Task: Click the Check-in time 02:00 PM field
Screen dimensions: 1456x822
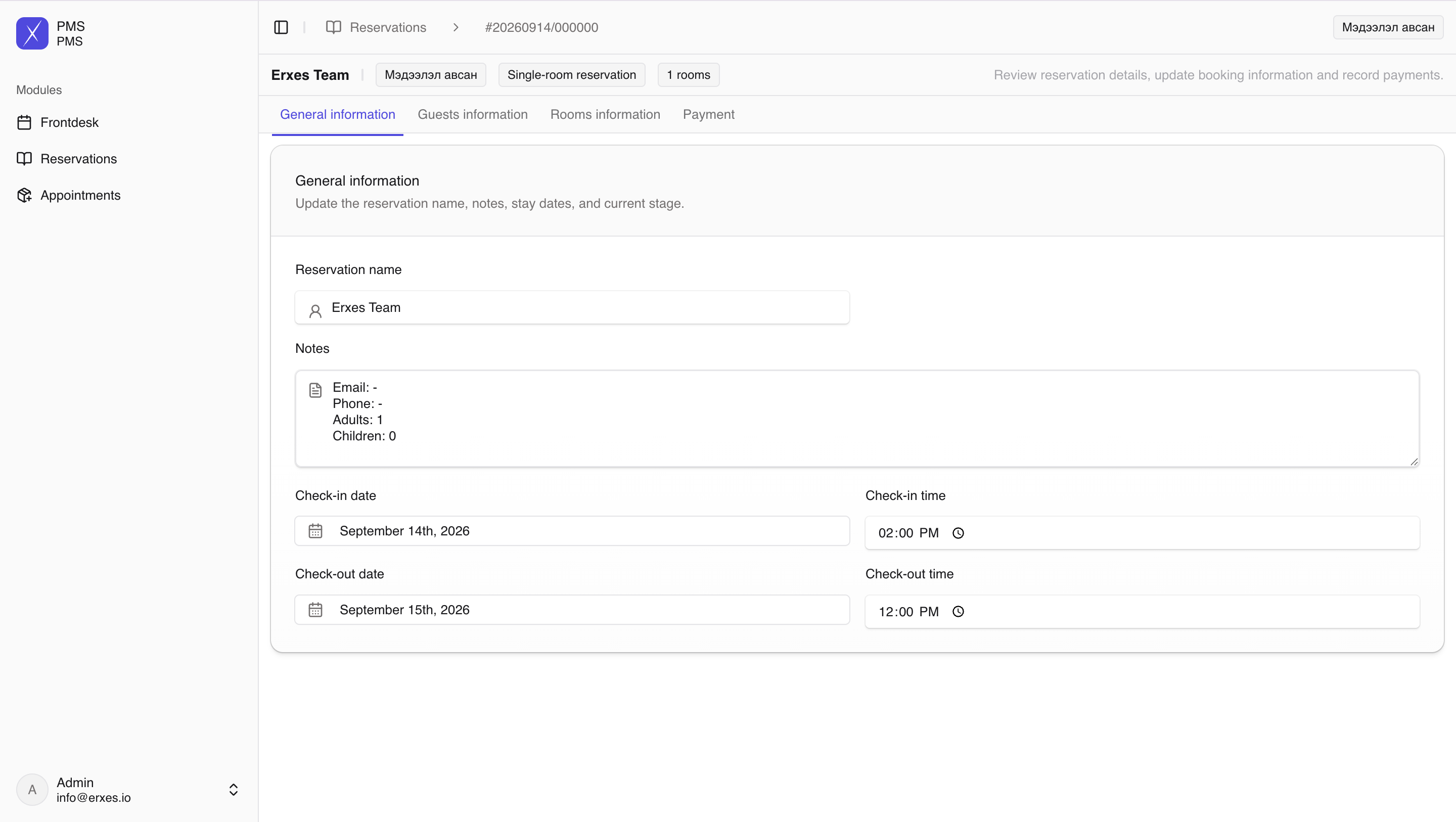Action: click(x=1143, y=533)
